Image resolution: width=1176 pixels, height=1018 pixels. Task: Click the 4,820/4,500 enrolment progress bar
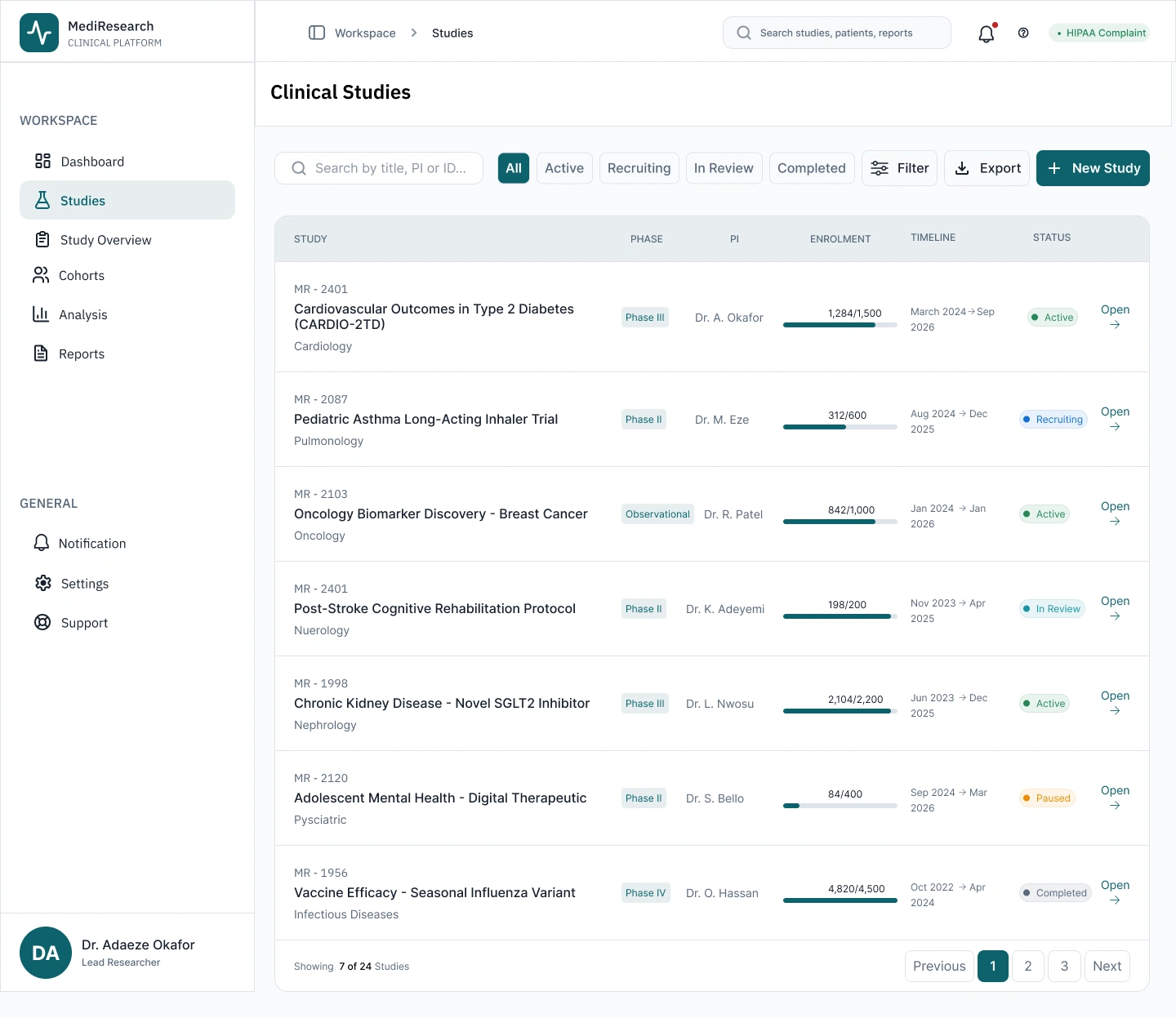(840, 900)
